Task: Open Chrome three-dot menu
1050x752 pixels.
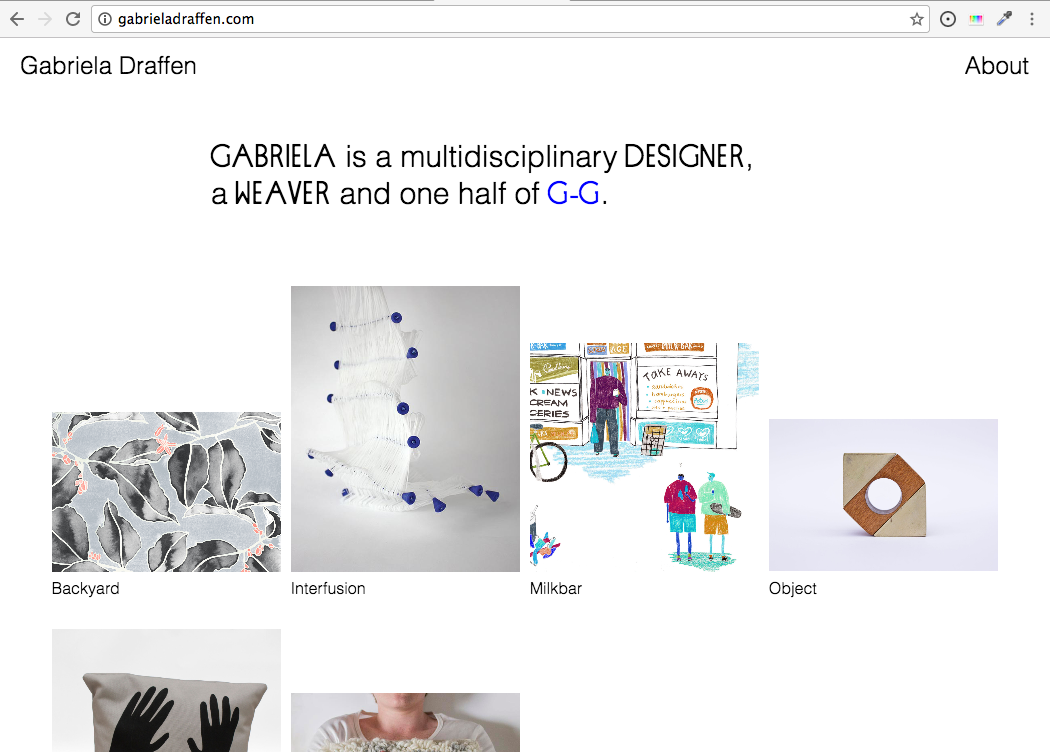Action: click(1032, 19)
